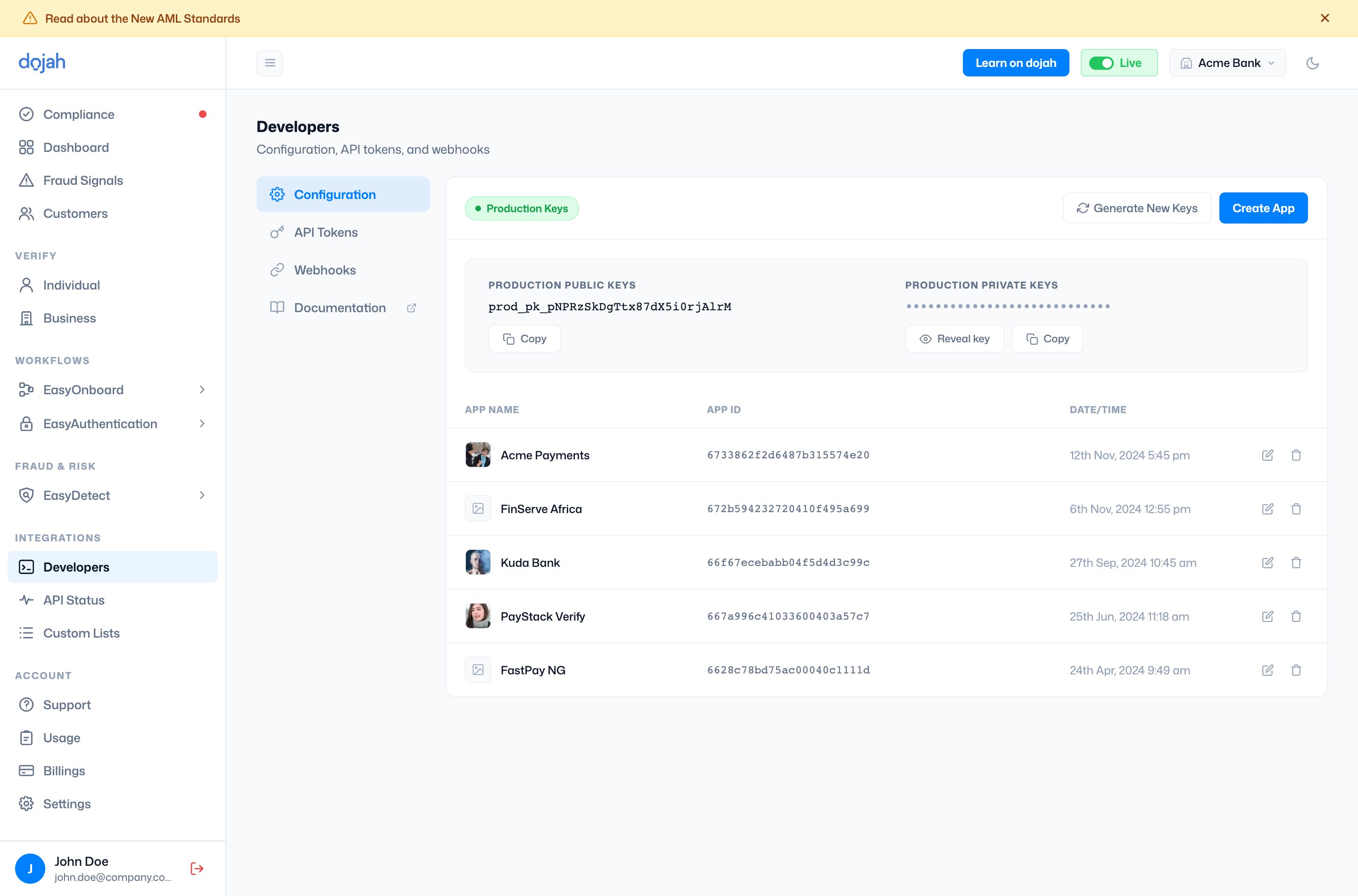The width and height of the screenshot is (1358, 896).
Task: Edit the Acme Payments app
Action: tap(1268, 456)
